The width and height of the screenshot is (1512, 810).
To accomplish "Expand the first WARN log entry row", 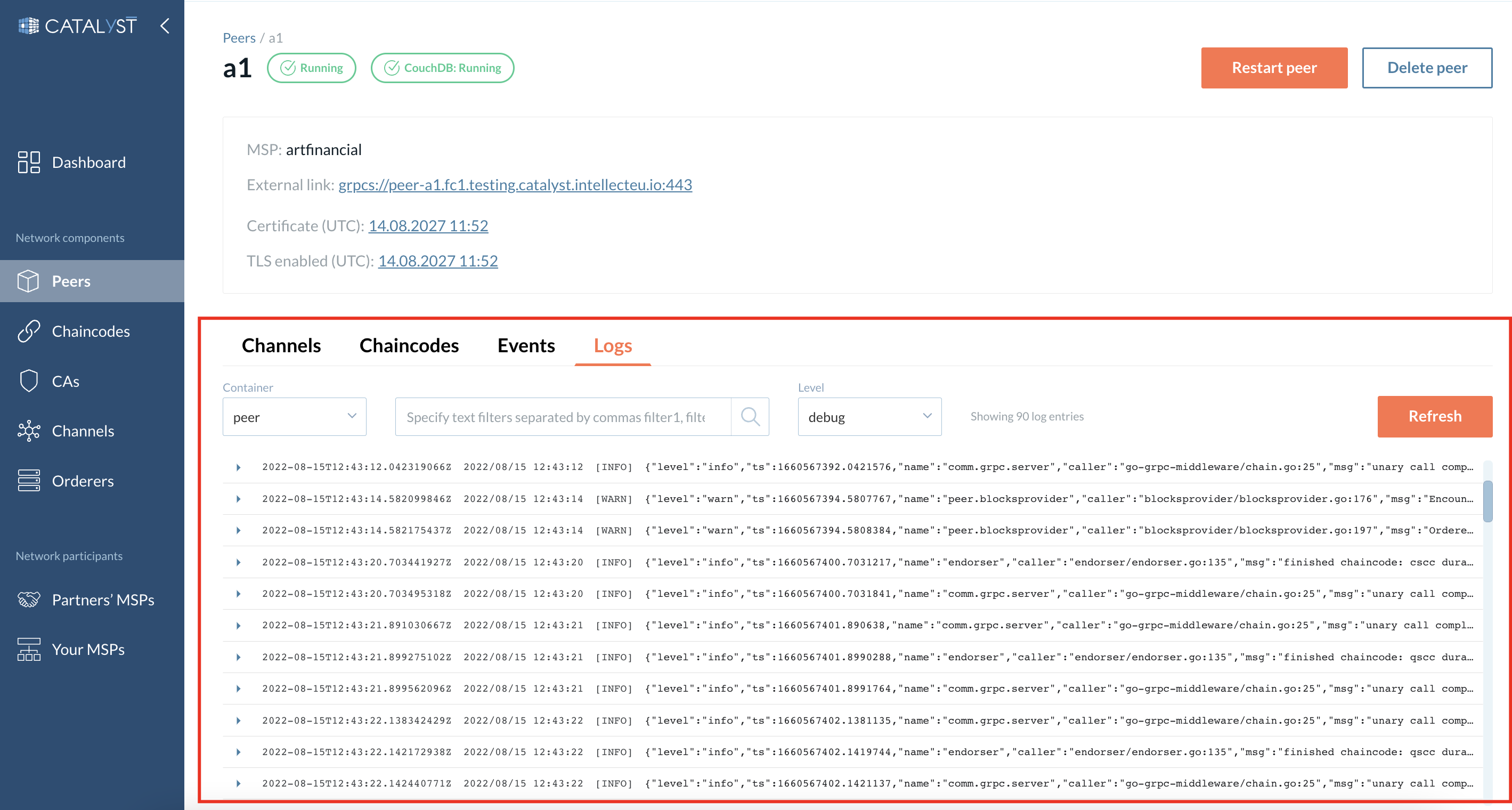I will (238, 499).
